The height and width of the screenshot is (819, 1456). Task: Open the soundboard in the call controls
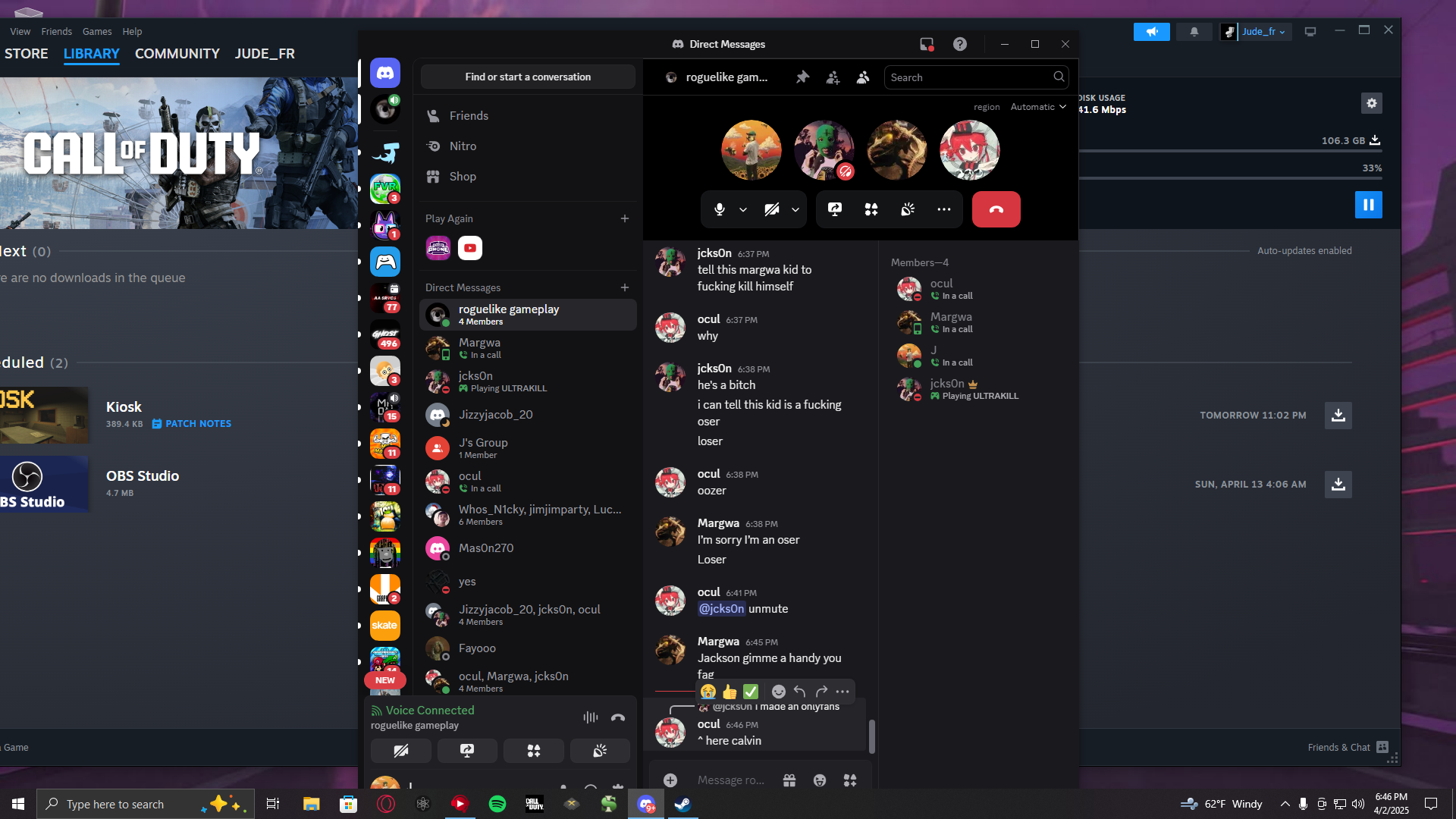click(908, 209)
